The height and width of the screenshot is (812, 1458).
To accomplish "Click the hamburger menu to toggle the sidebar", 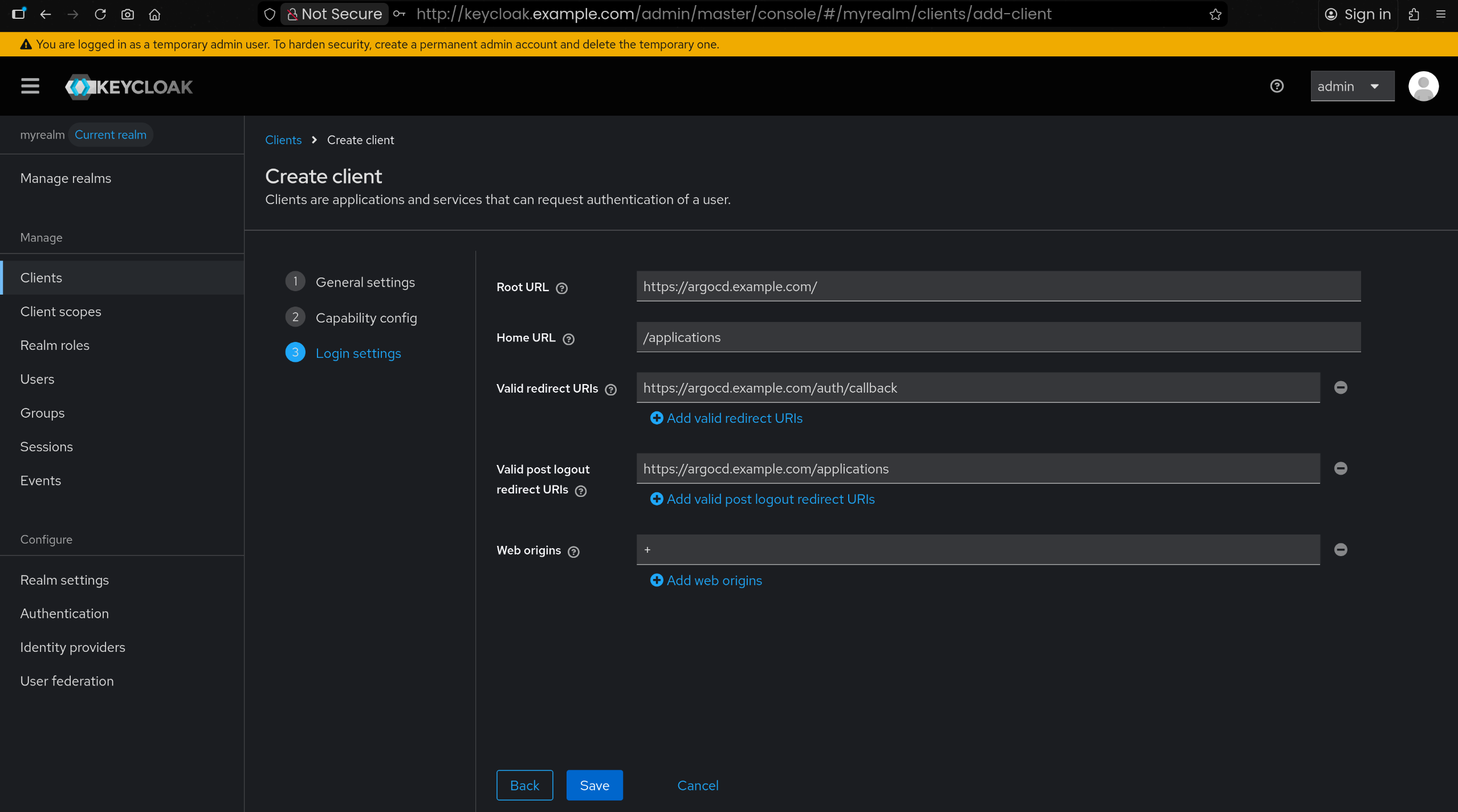I will tap(30, 86).
